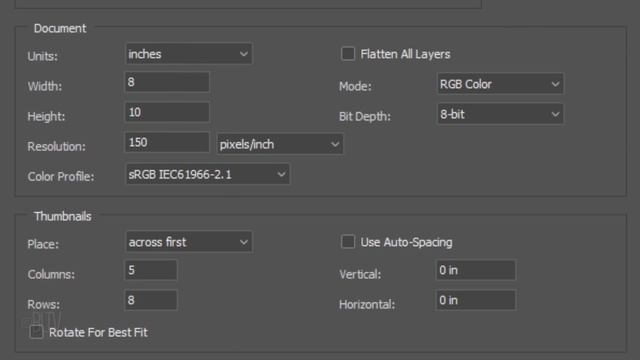Viewport: 640px width, 360px height.
Task: Click the Horizontal spacing field
Action: 476,300
